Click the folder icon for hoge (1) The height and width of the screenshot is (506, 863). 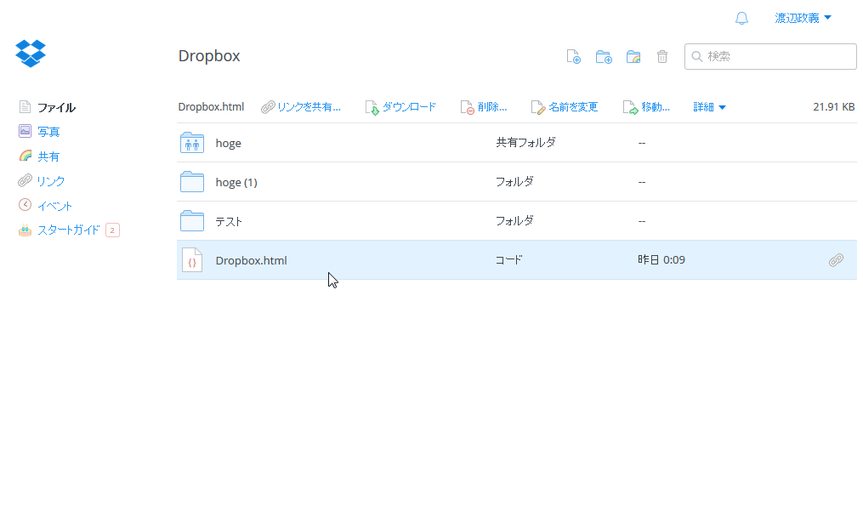click(x=192, y=182)
